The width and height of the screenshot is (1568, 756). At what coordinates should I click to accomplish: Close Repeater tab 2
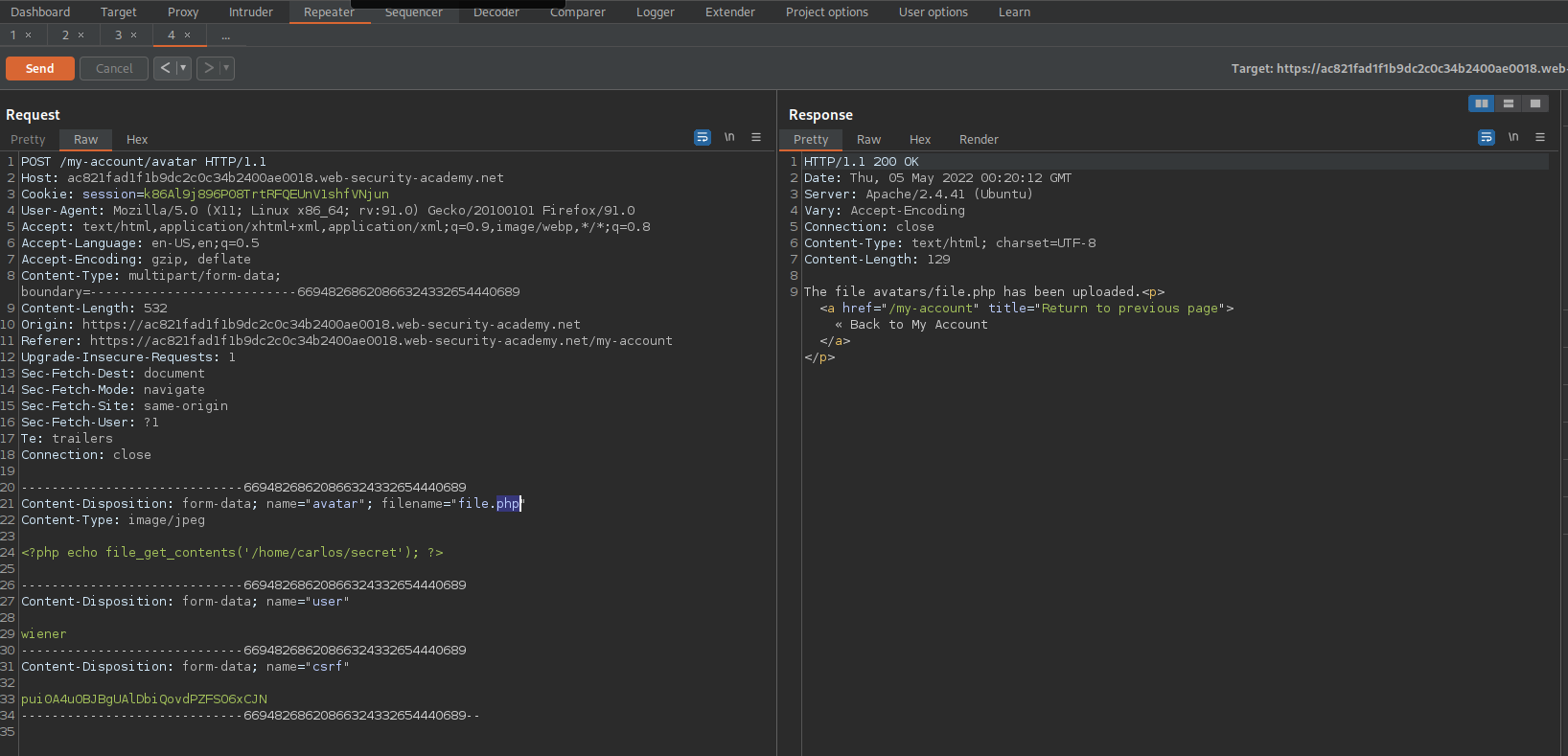pos(81,35)
